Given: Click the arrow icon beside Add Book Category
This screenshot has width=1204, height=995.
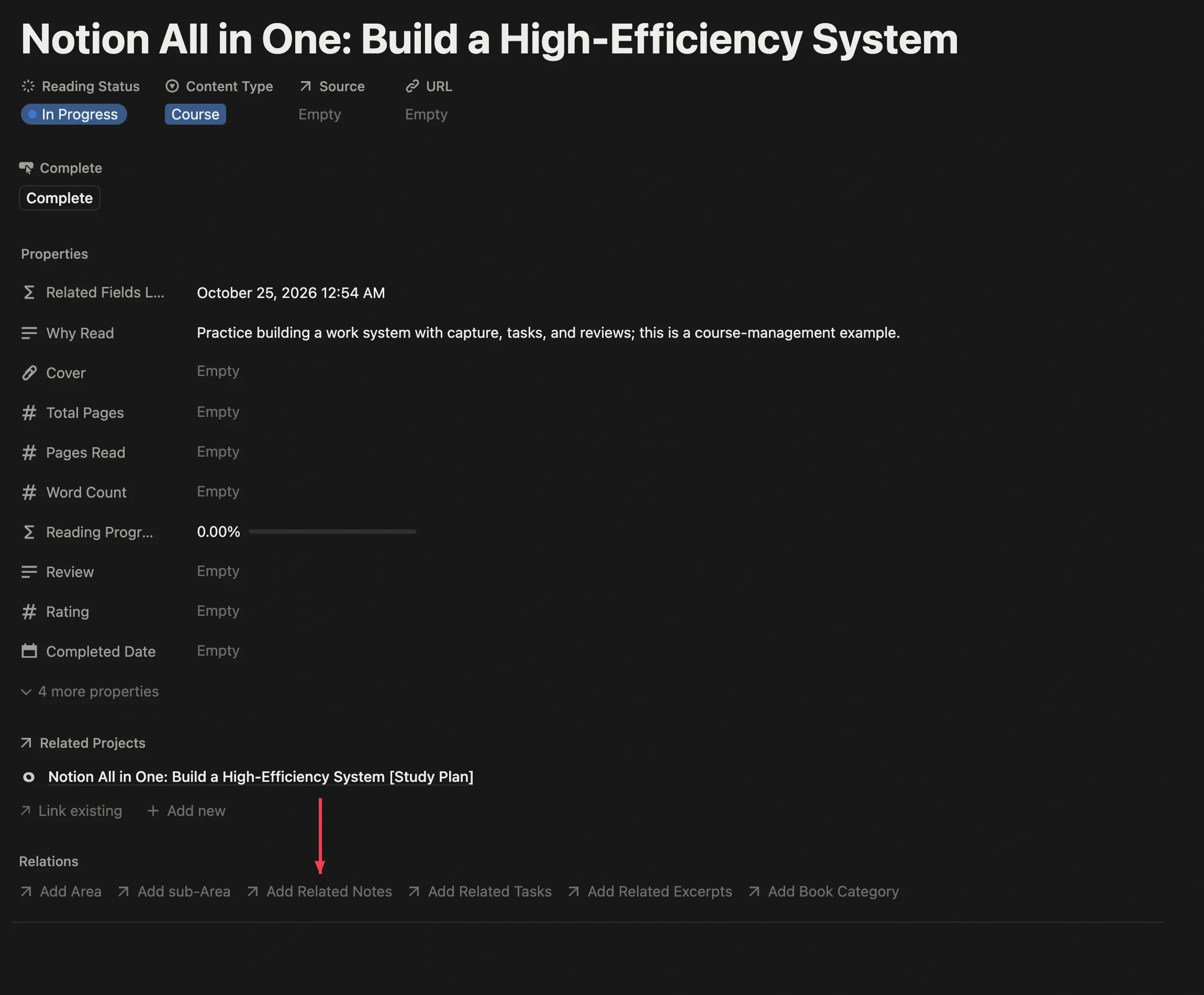Looking at the screenshot, I should [754, 891].
